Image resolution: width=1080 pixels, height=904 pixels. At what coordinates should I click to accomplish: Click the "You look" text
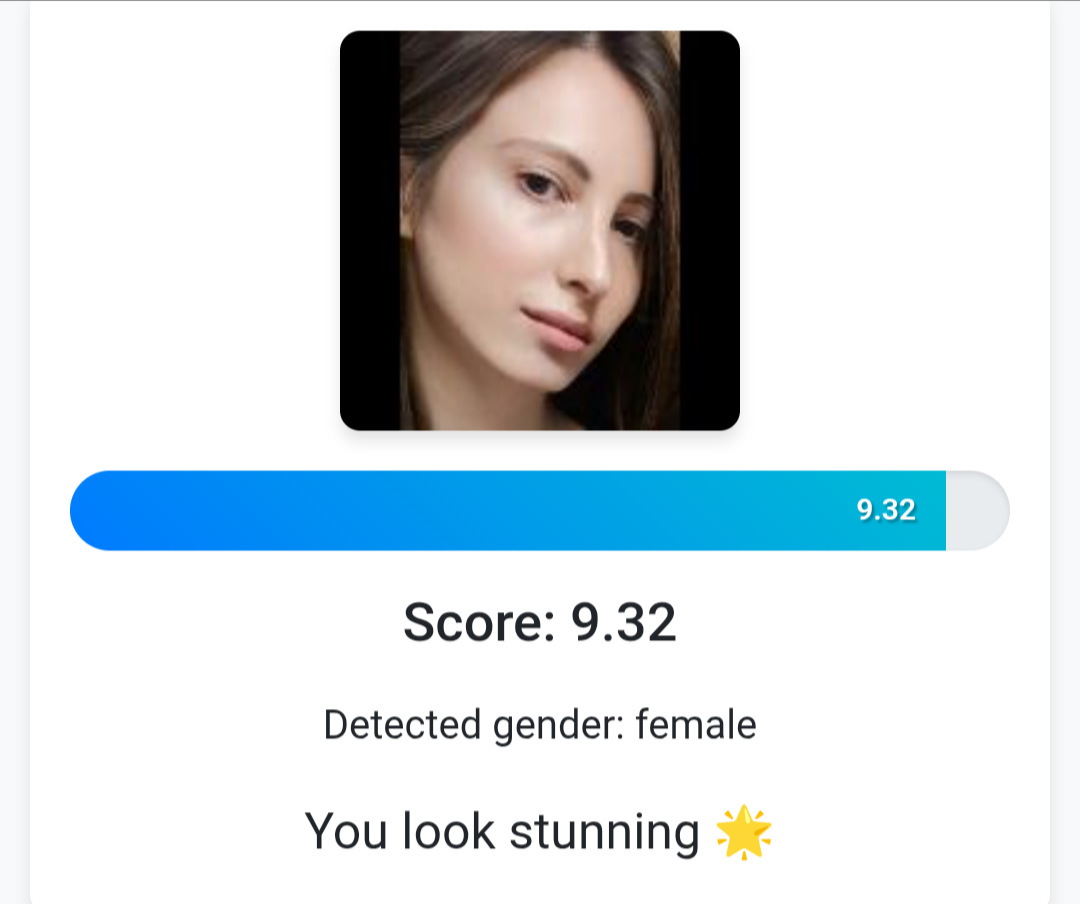400,832
